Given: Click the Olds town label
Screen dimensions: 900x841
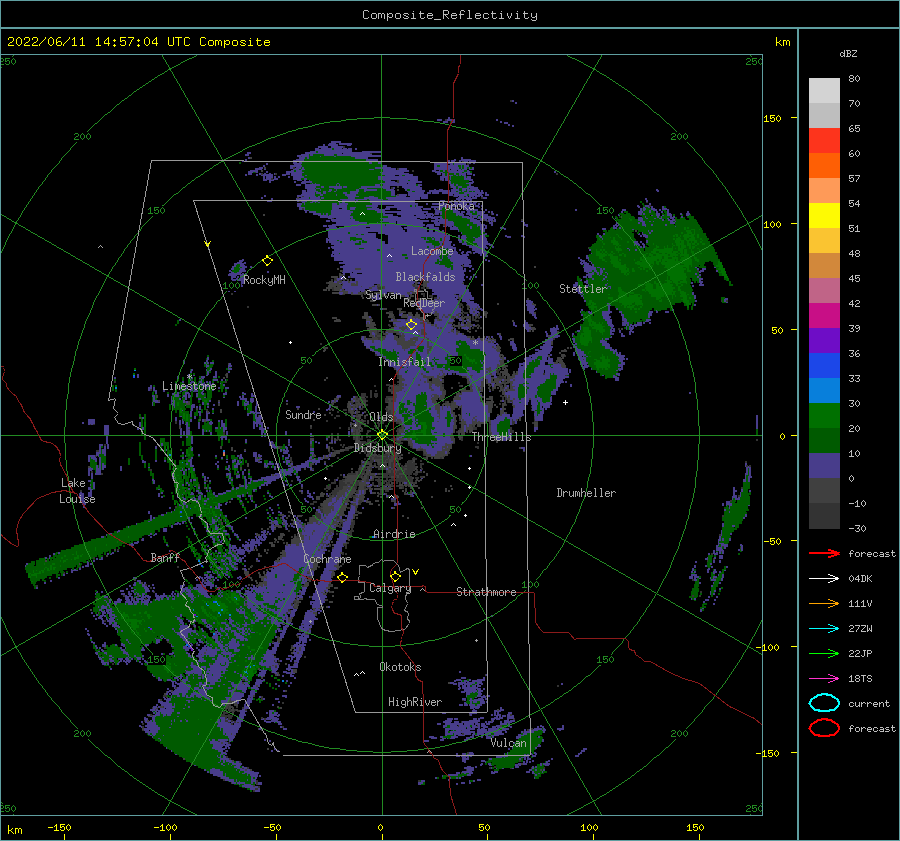Looking at the screenshot, I should tap(381, 416).
